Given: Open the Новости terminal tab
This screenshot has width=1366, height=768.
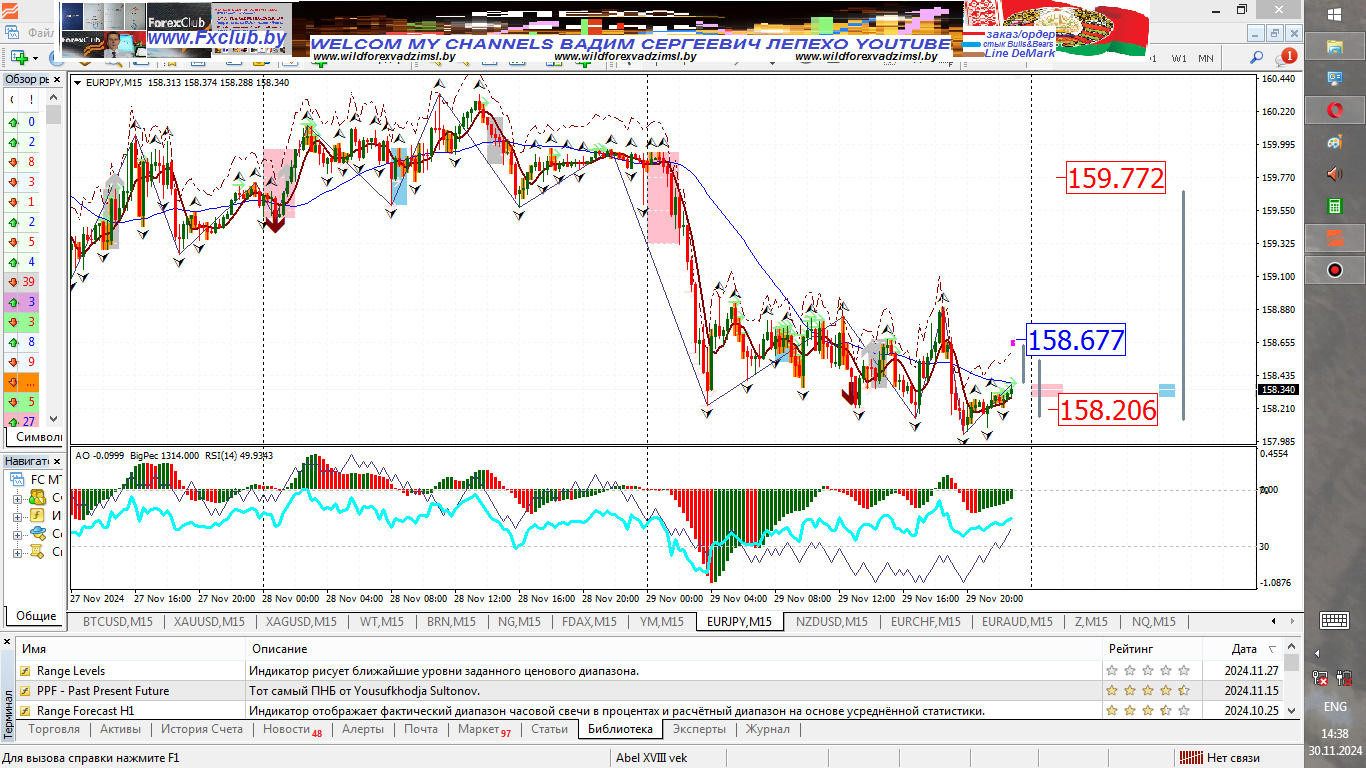Looking at the screenshot, I should coord(292,730).
